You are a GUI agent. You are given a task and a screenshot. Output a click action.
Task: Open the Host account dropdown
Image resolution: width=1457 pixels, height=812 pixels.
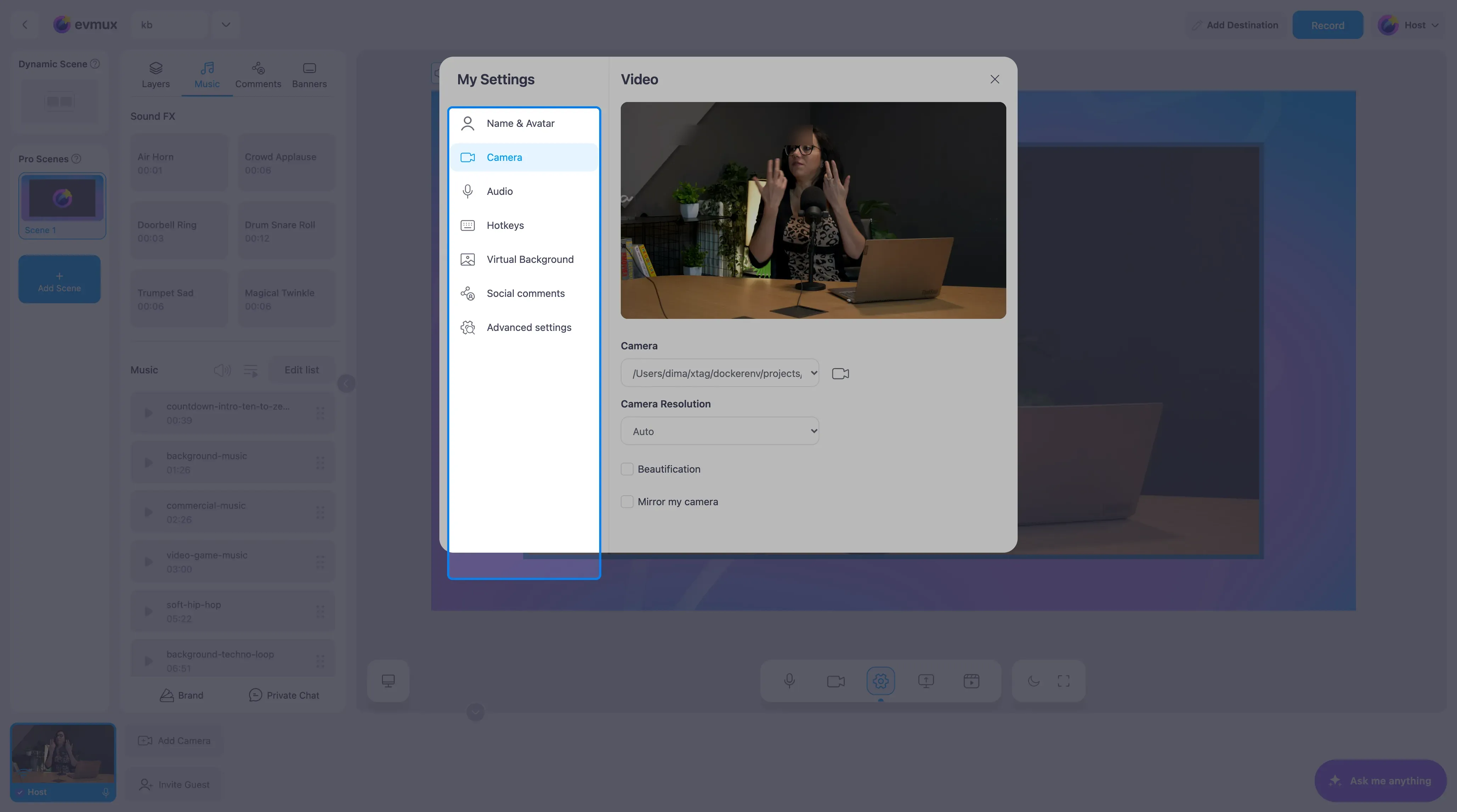[1408, 25]
